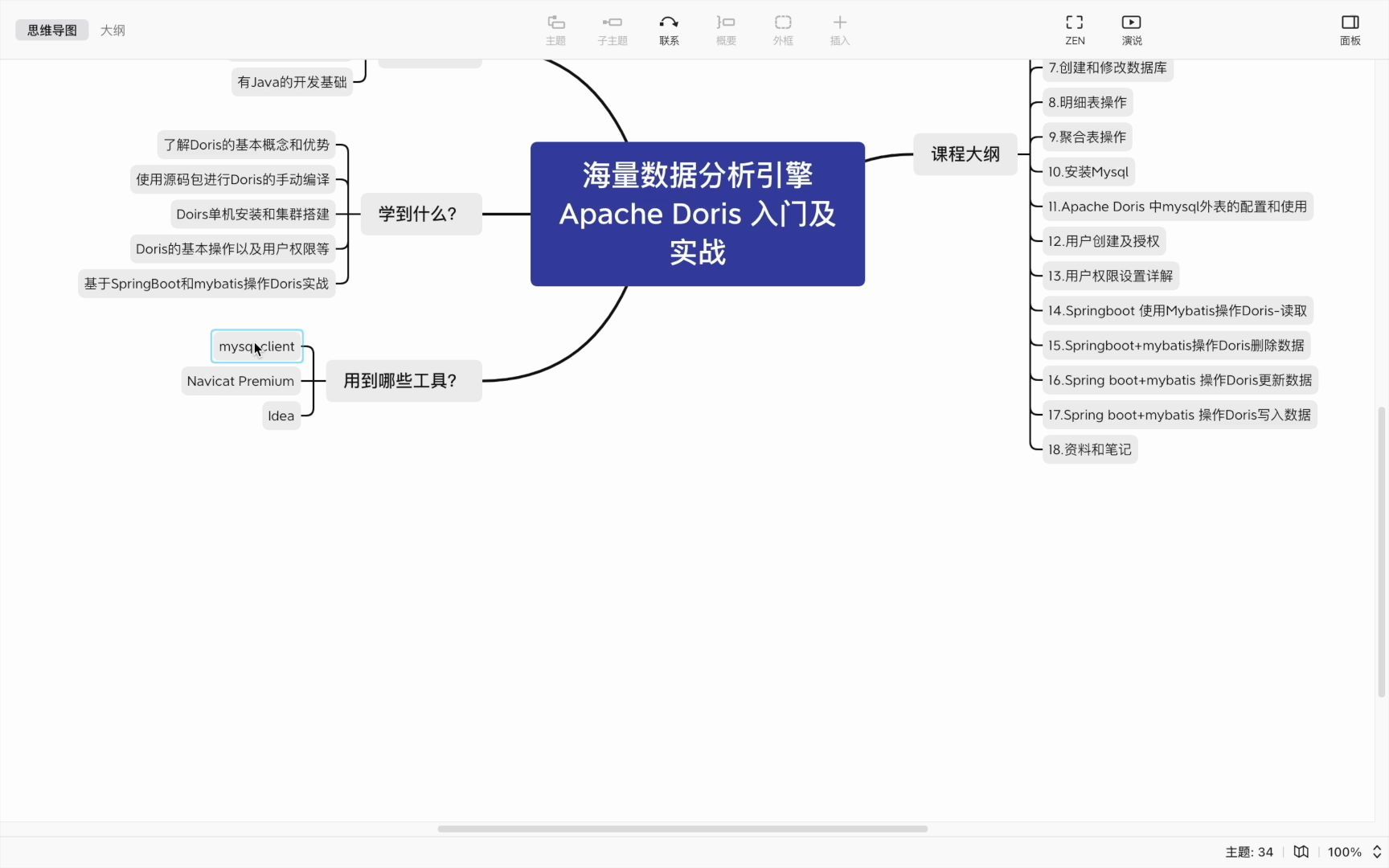Image resolution: width=1389 pixels, height=868 pixels.
Task: Click the horizontal scrollbar thumb
Action: 682,829
